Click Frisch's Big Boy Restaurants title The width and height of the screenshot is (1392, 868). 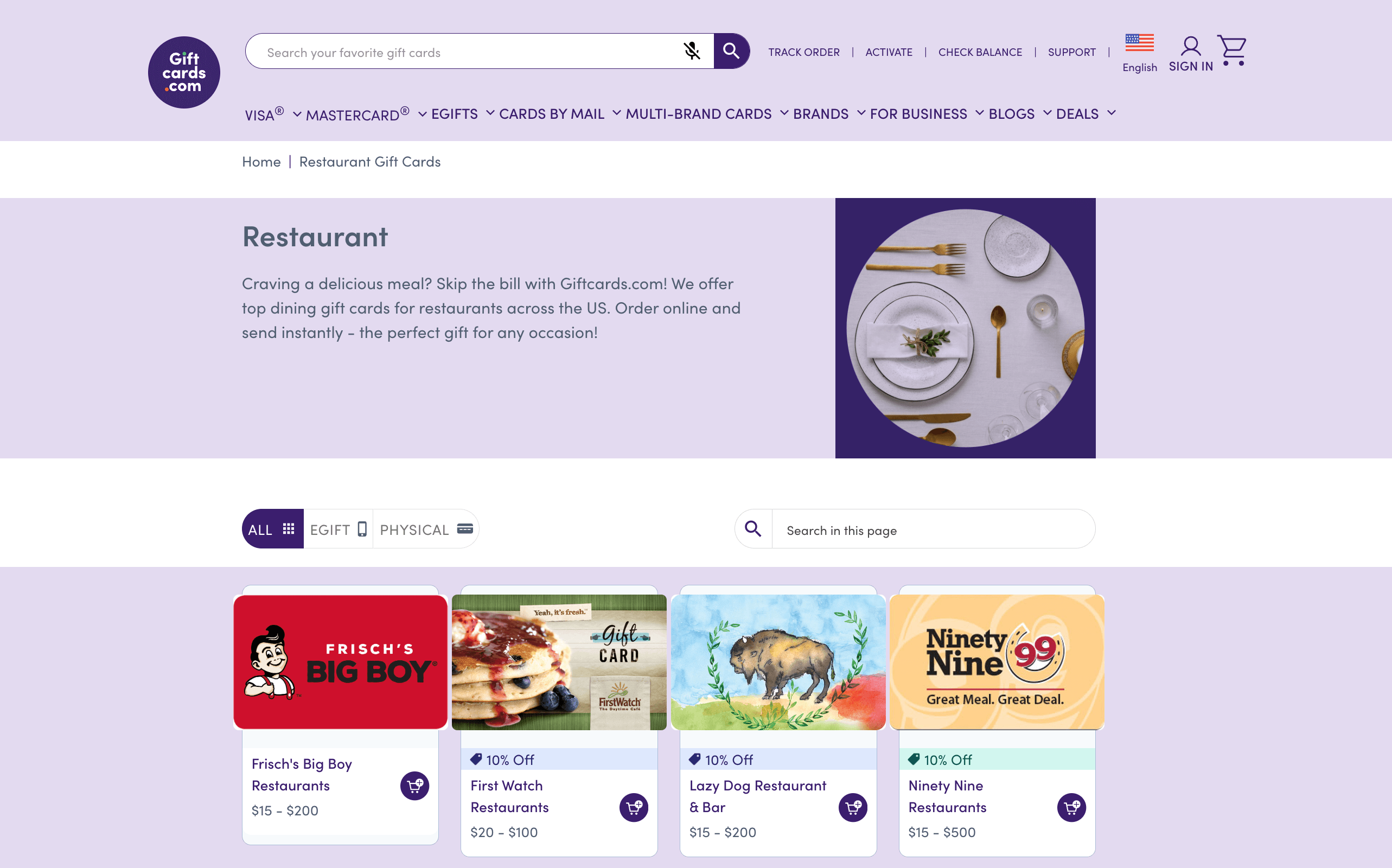point(302,775)
